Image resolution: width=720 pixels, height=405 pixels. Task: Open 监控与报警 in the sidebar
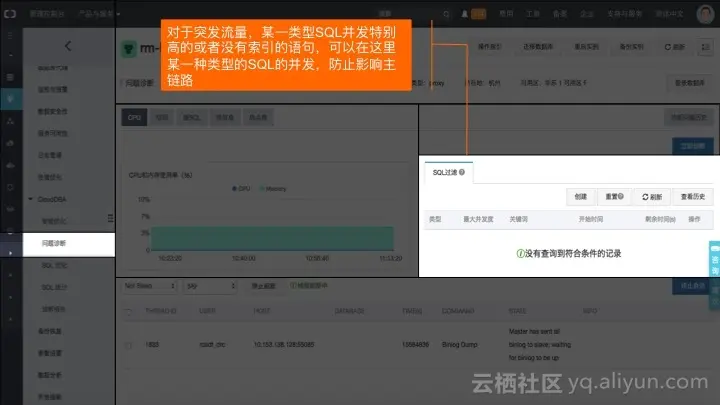[x=53, y=90]
